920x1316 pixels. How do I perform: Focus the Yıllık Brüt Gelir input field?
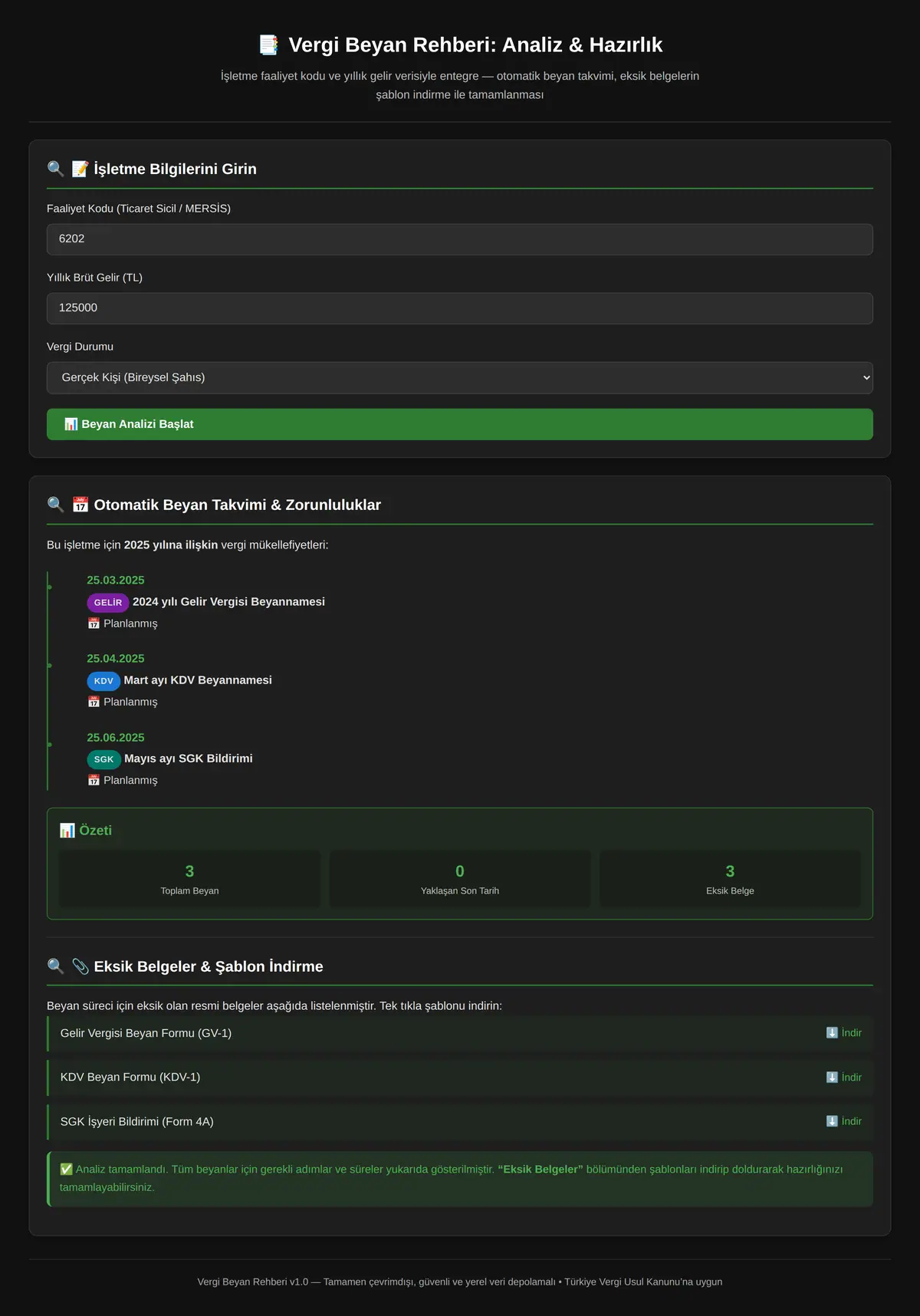pos(460,308)
